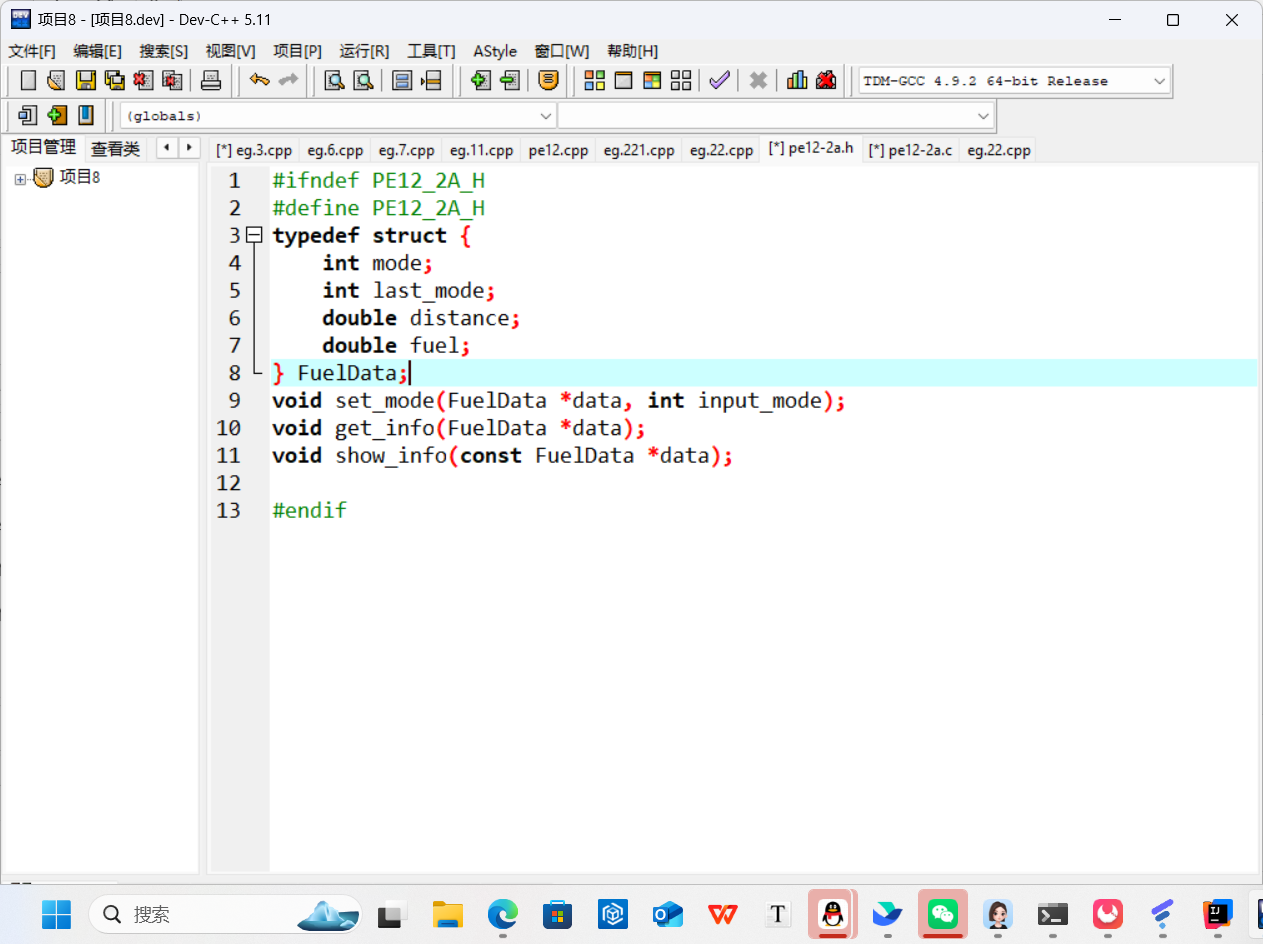1263x944 pixels.
Task: Open Find with the magnifier toolbar icon
Action: click(335, 81)
